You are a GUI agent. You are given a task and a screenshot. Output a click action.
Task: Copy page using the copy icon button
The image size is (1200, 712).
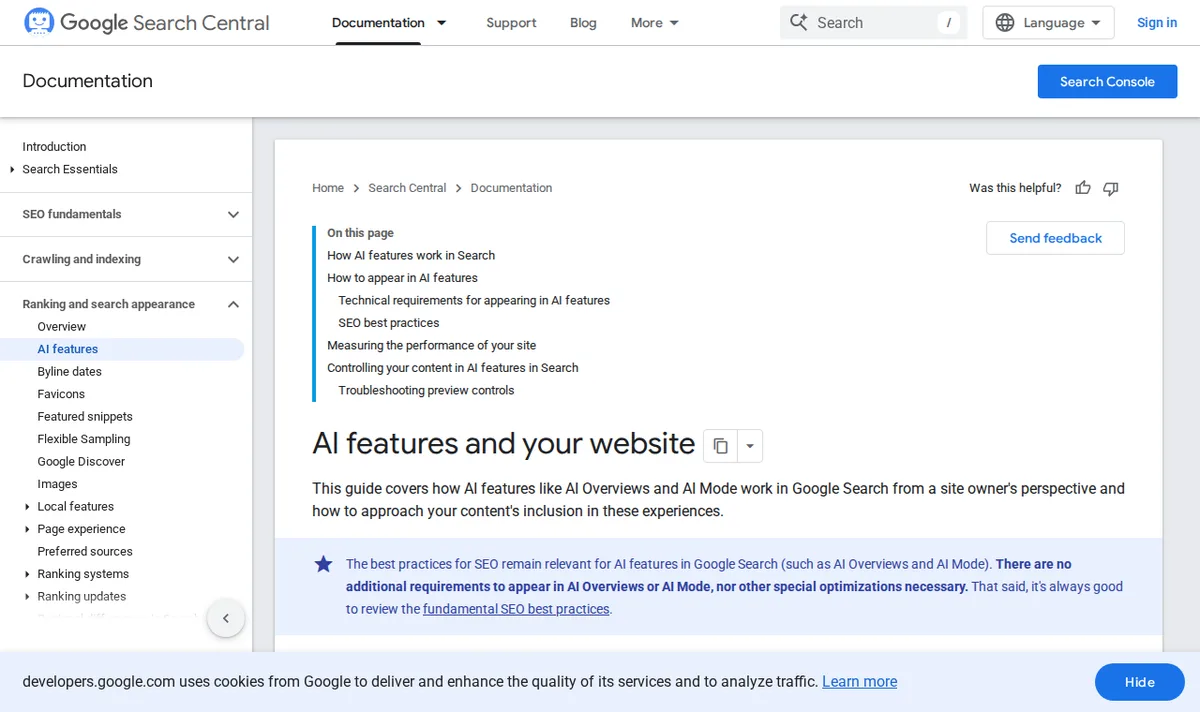720,446
